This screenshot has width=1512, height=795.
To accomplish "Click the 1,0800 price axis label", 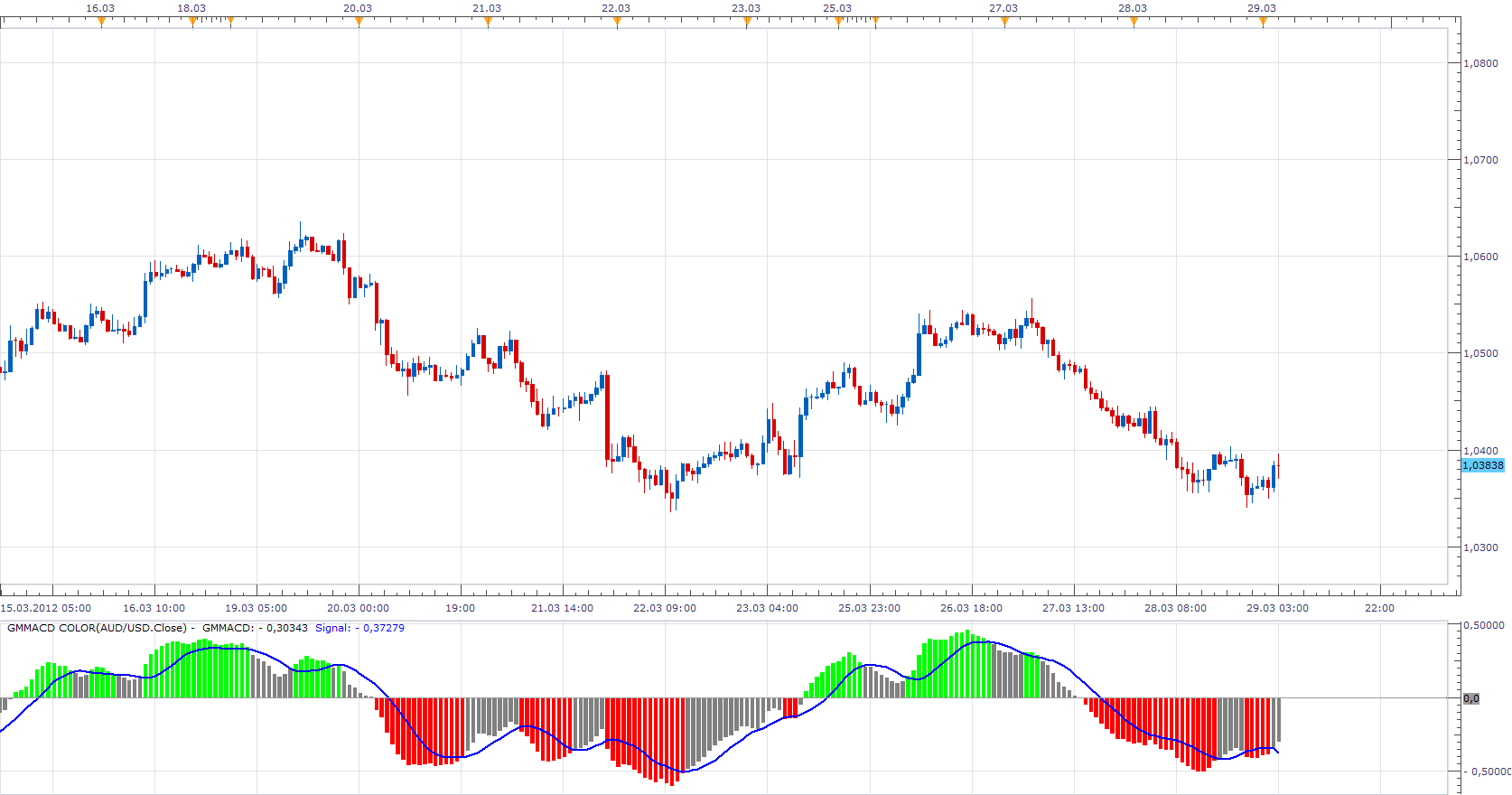I will pyautogui.click(x=1481, y=63).
